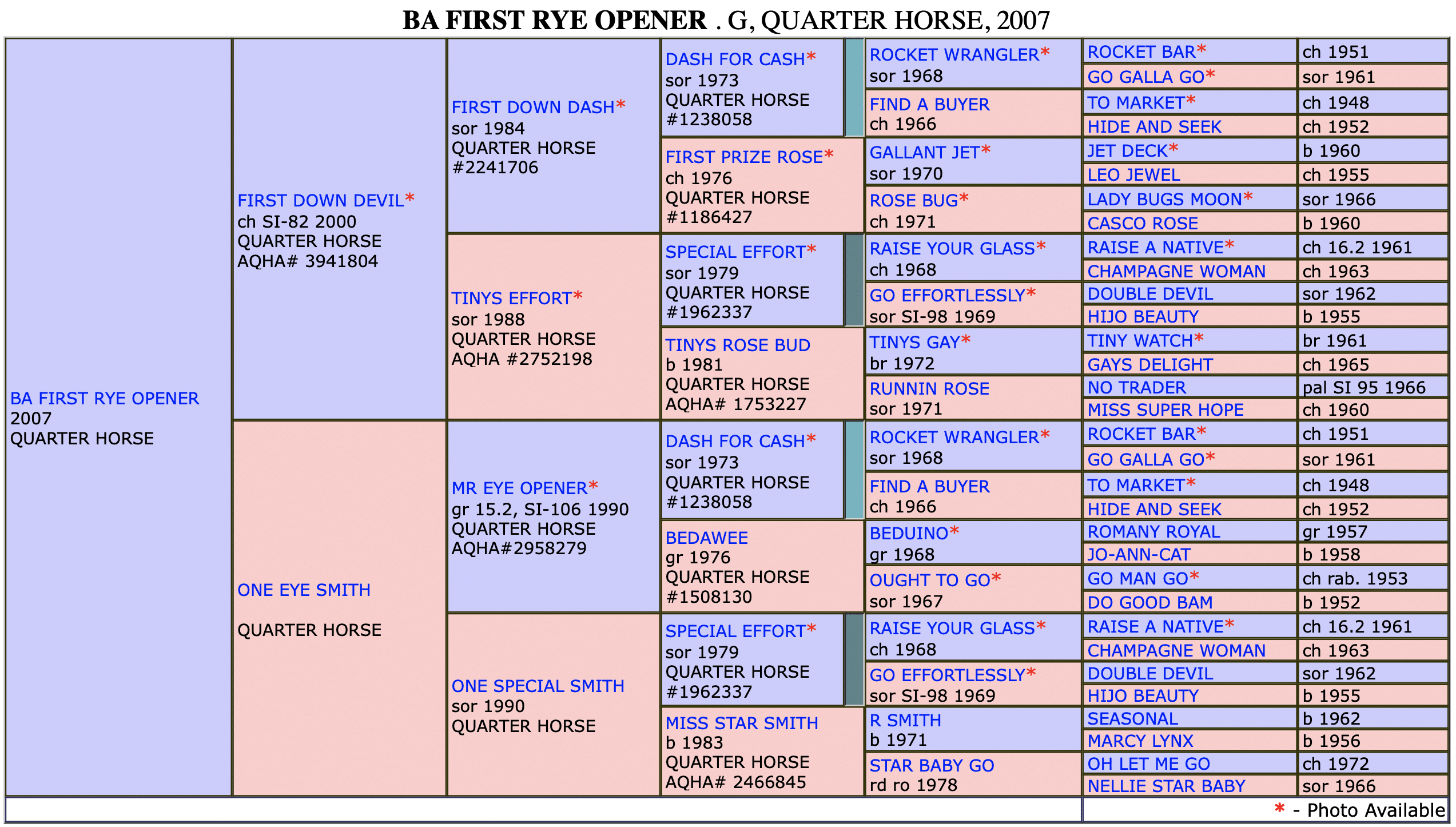Click the 'br 1961' cell
The image size is (1456, 827).
point(1373,340)
